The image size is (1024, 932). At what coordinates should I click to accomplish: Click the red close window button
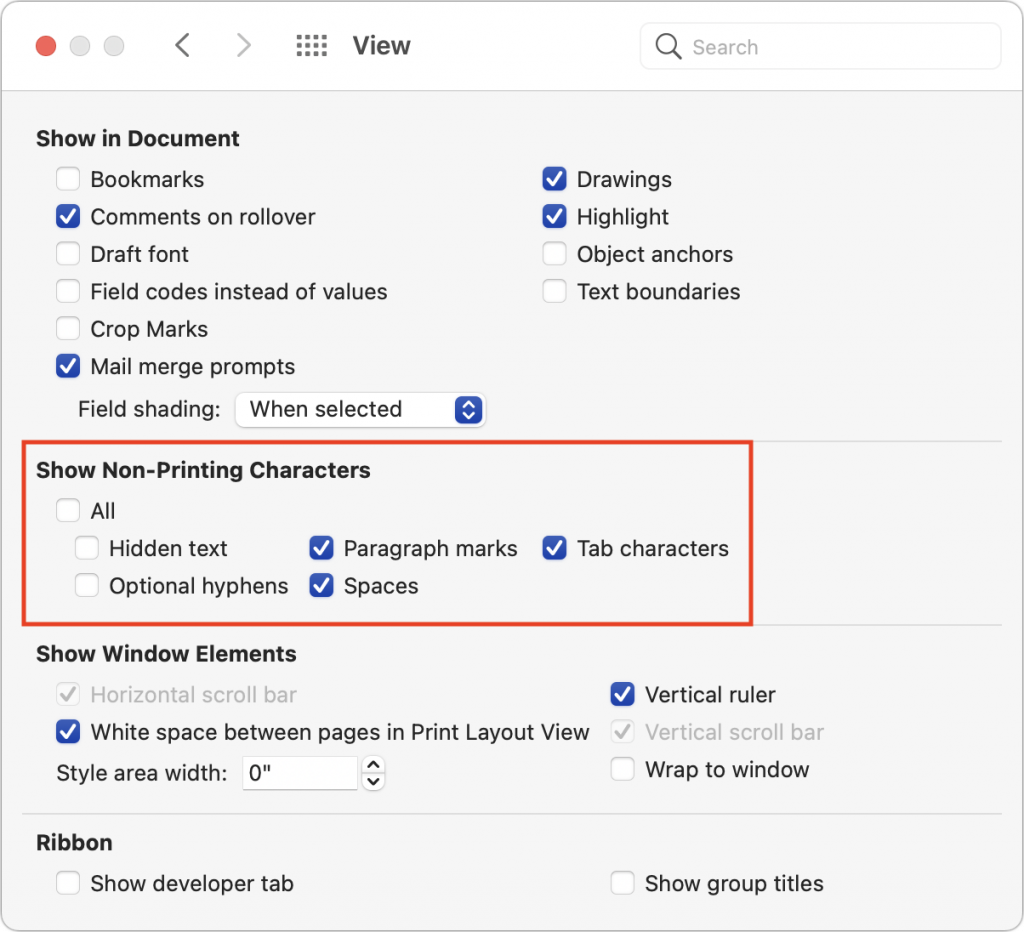[x=46, y=46]
